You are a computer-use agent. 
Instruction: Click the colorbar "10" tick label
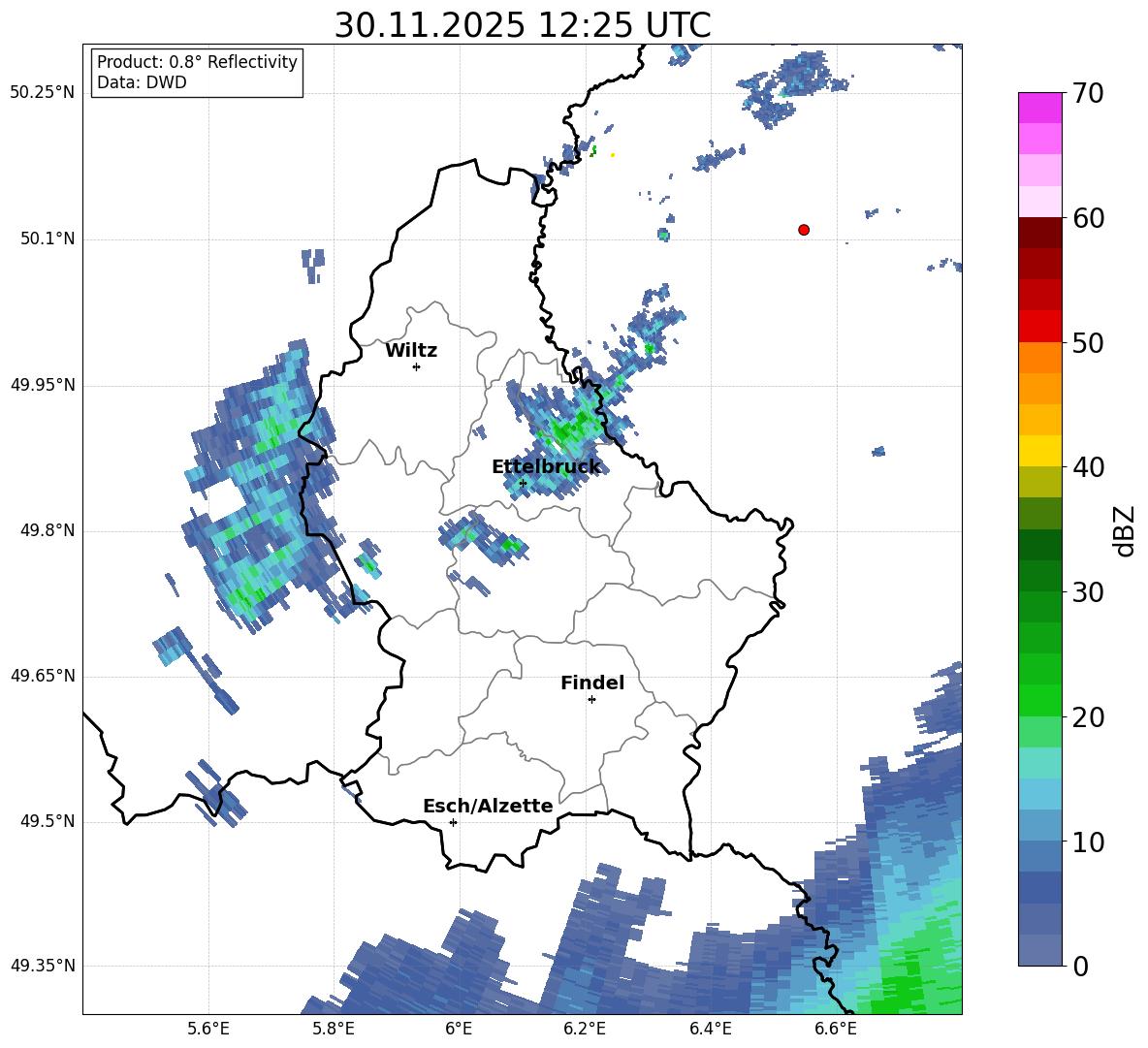[1088, 842]
